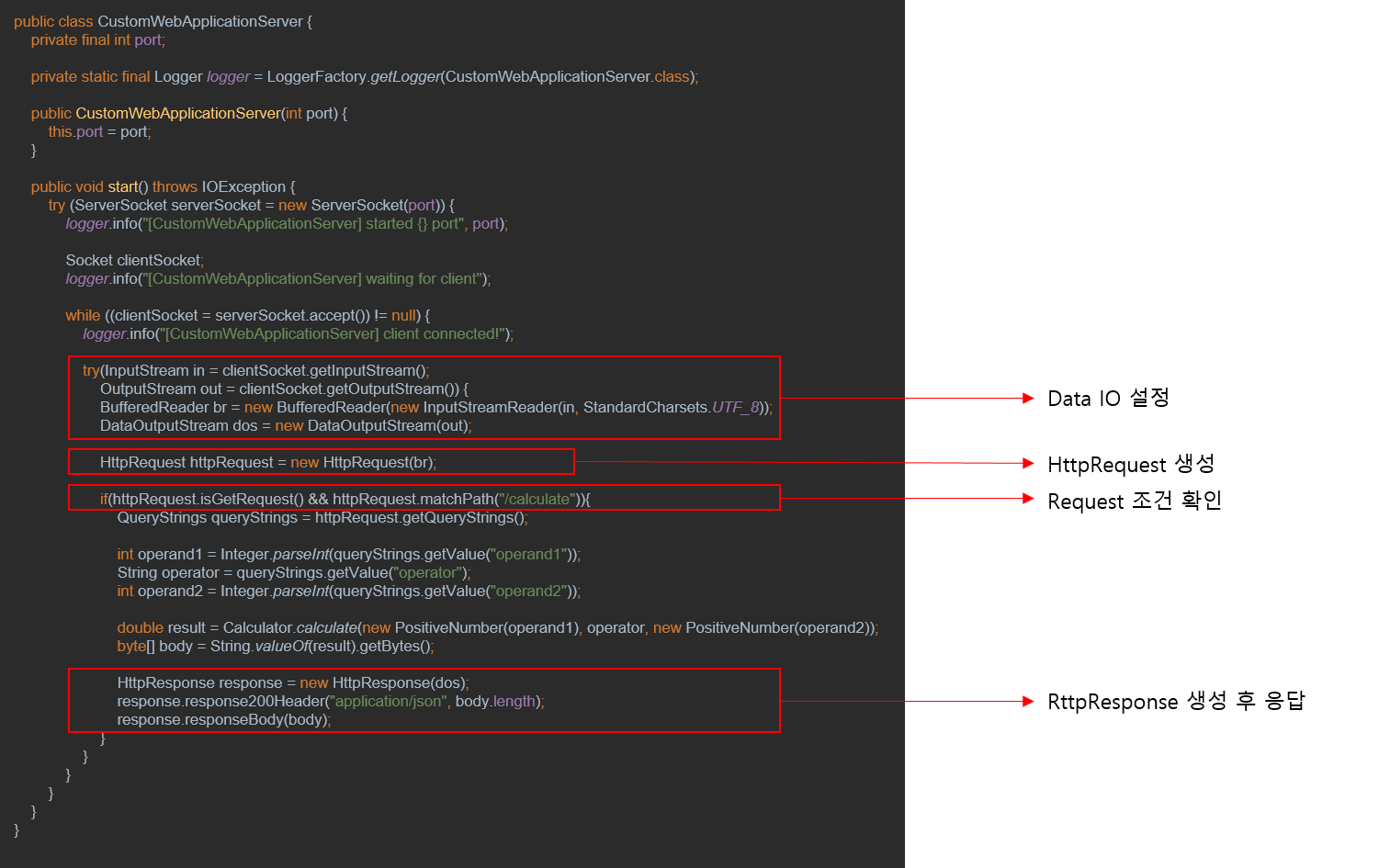Viewport: 1379px width, 868px height.
Task: Click the red arrow next to the HttpResponse box
Action: point(1027,701)
